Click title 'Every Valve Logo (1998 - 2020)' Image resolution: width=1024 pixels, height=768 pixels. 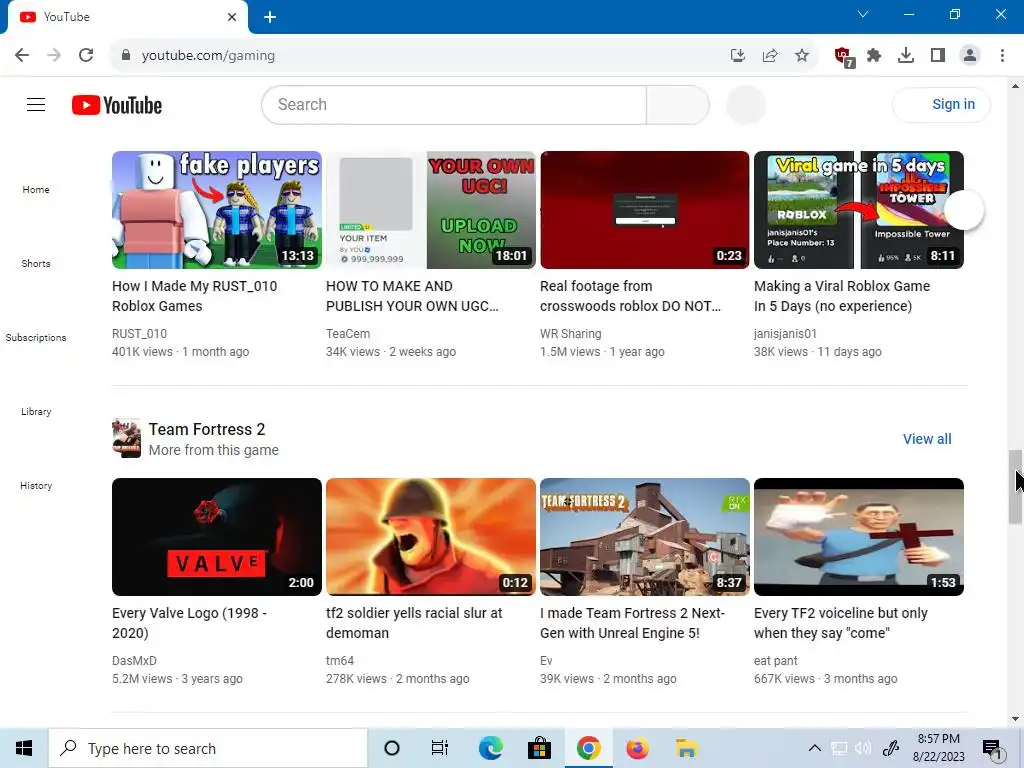click(189, 623)
